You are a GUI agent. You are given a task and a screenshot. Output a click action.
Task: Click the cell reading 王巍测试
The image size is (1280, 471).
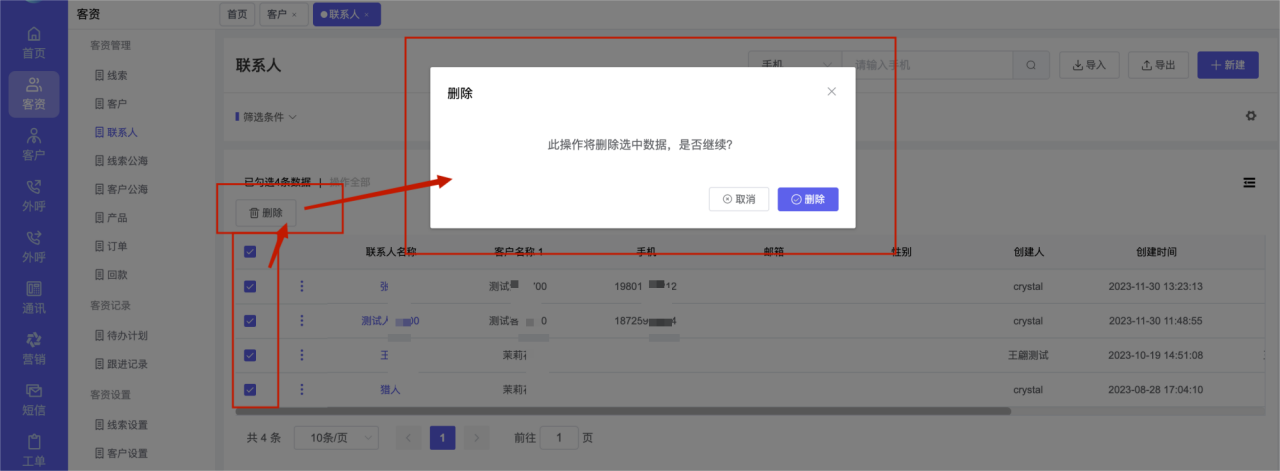click(x=1028, y=355)
